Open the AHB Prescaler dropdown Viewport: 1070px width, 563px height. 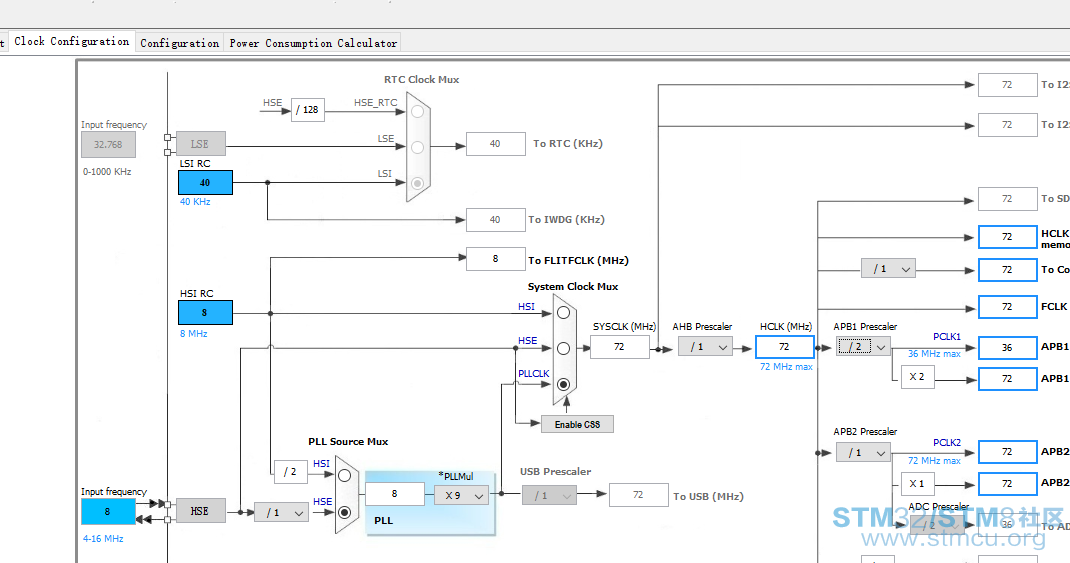[705, 347]
